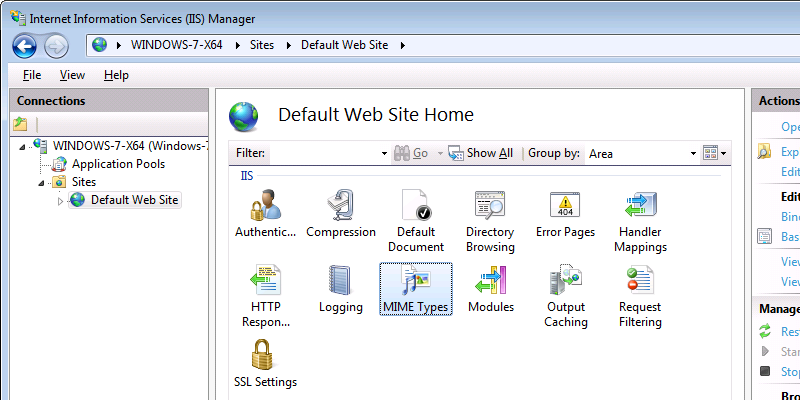
Task: Click WINDOWS-7-X64 in the address breadcrumb
Action: point(177,45)
